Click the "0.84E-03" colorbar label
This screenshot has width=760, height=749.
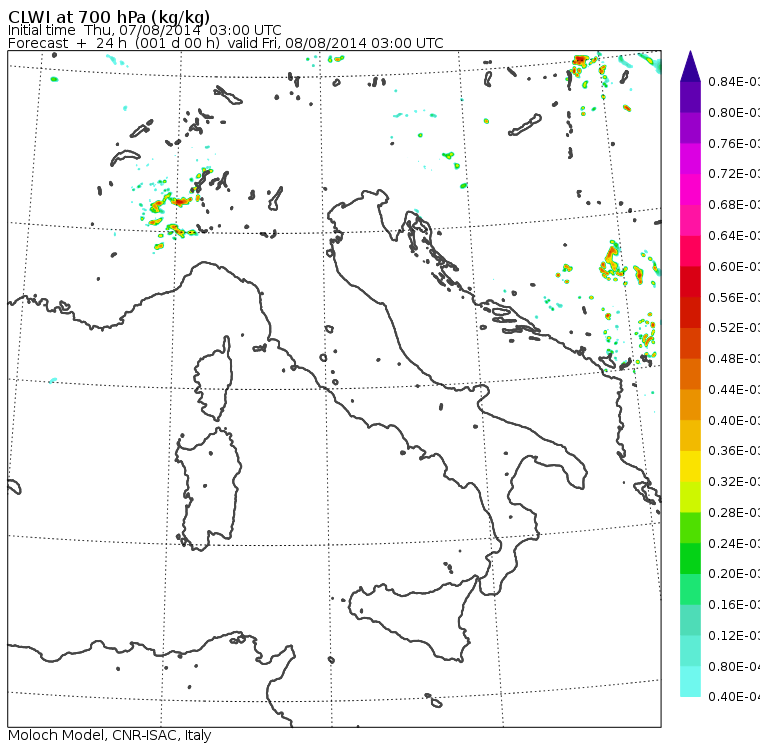click(734, 81)
